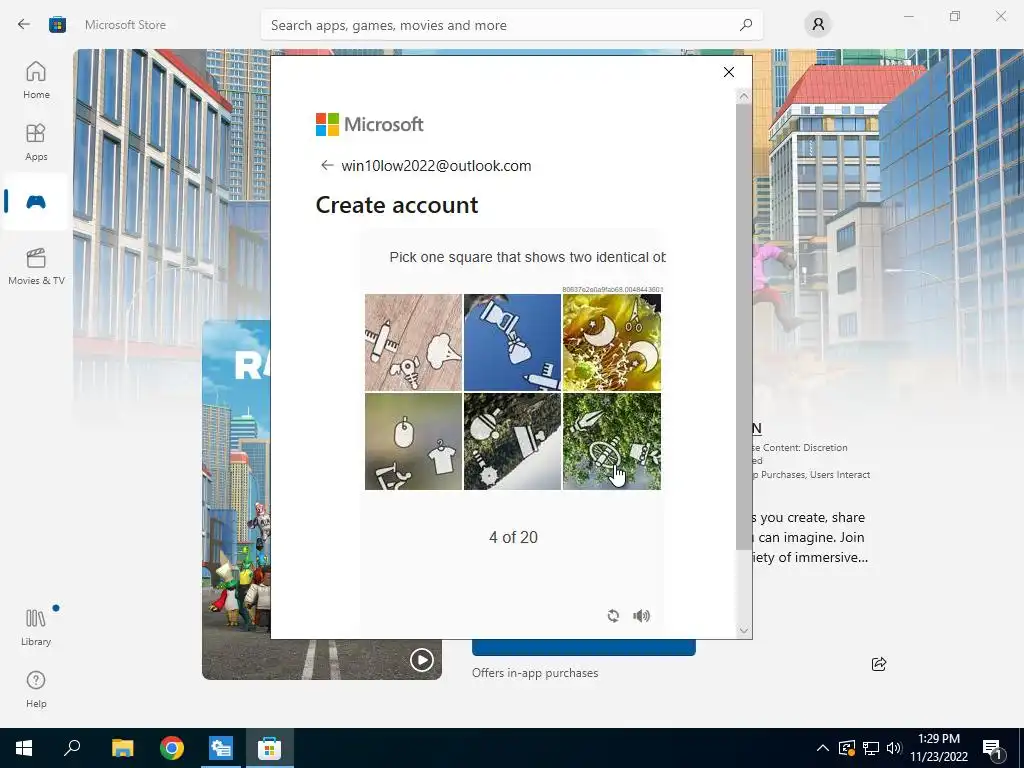Pick the blue-background puzzle square

512,342
